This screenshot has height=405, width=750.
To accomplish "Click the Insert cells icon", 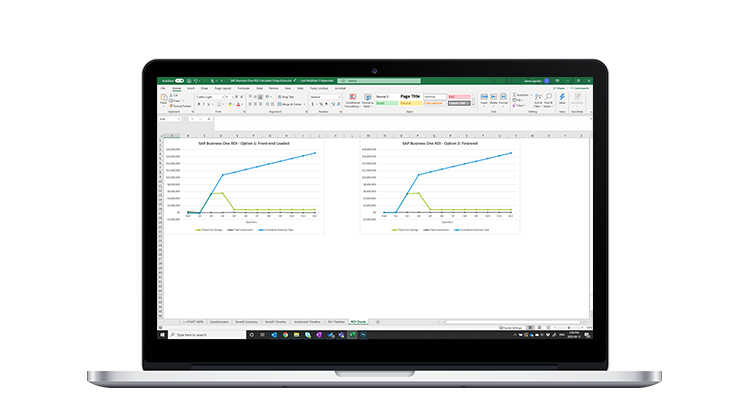I will click(x=484, y=99).
